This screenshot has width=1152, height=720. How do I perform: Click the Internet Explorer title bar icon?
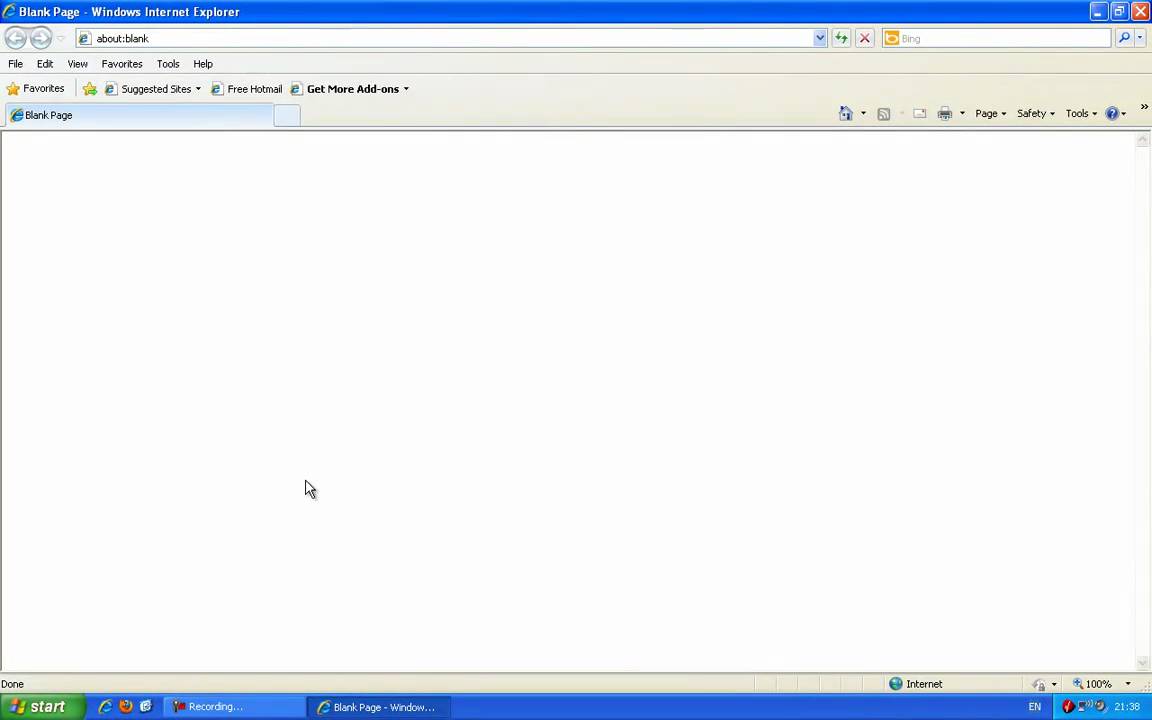(x=9, y=11)
